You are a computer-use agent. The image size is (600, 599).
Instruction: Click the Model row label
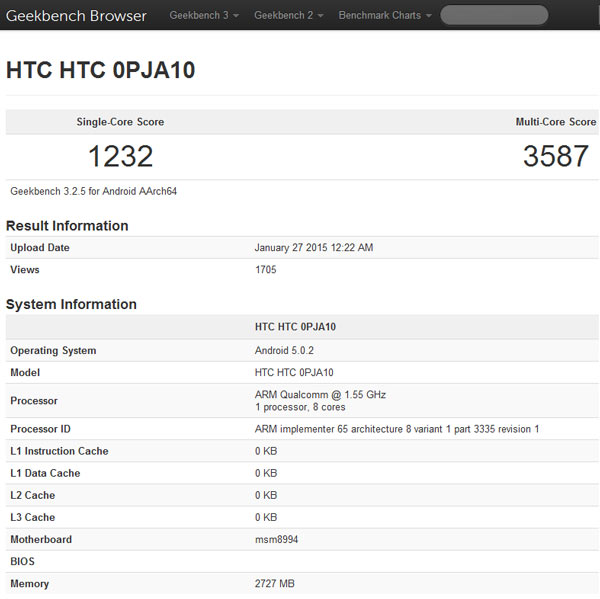[25, 372]
